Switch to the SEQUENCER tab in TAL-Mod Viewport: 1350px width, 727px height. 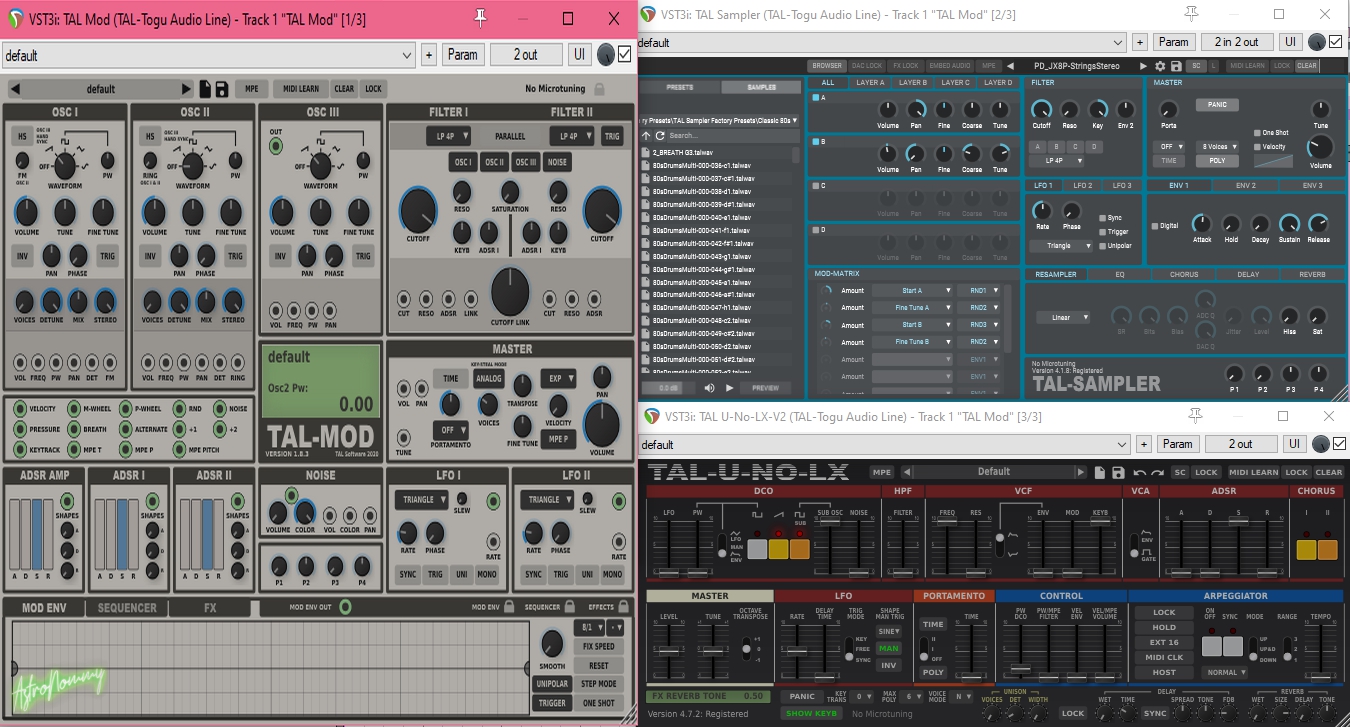[x=127, y=607]
